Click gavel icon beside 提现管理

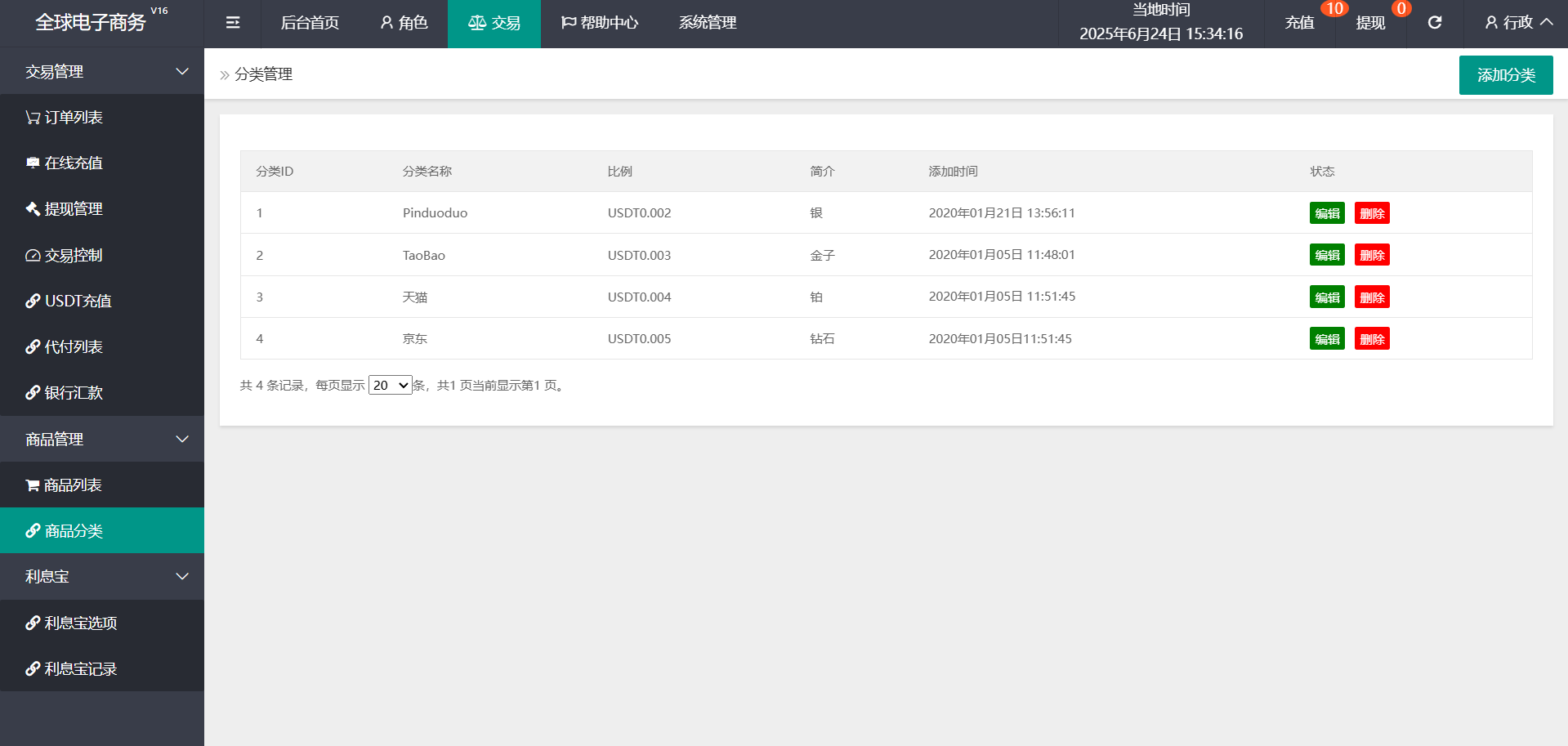point(33,208)
